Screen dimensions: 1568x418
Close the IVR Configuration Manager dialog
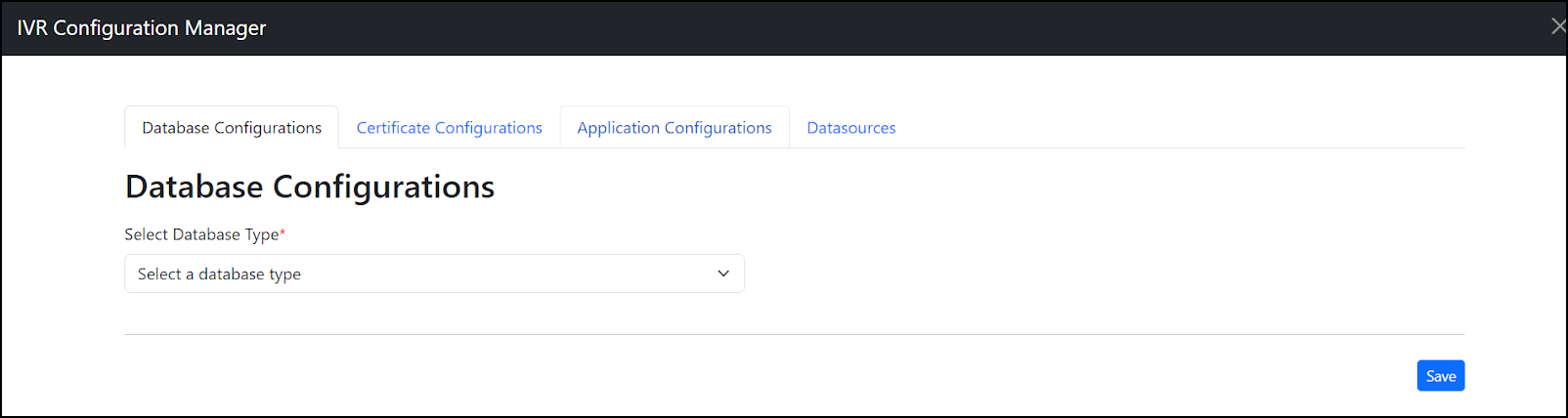click(1557, 26)
